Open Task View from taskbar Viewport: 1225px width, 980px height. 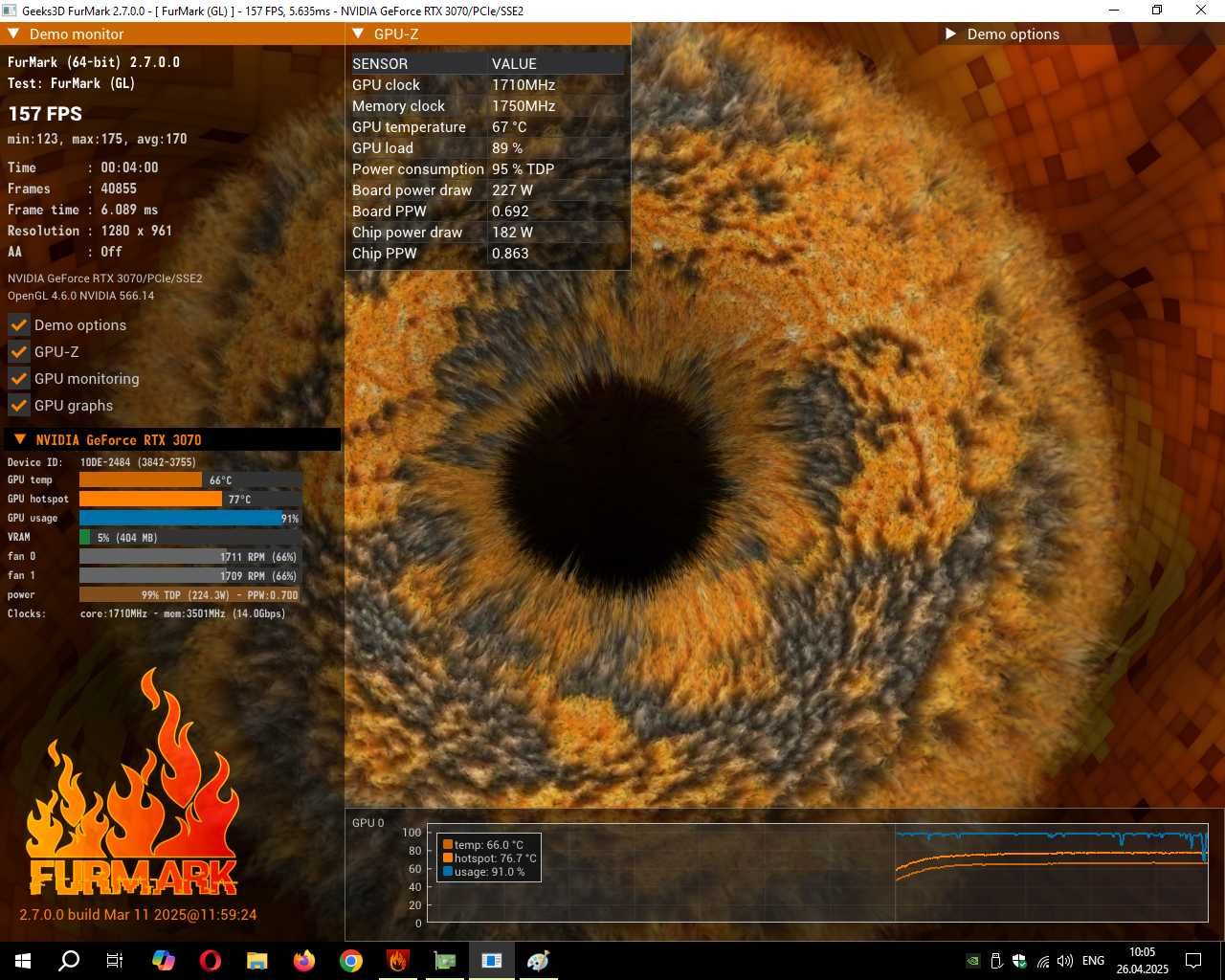pyautogui.click(x=115, y=961)
